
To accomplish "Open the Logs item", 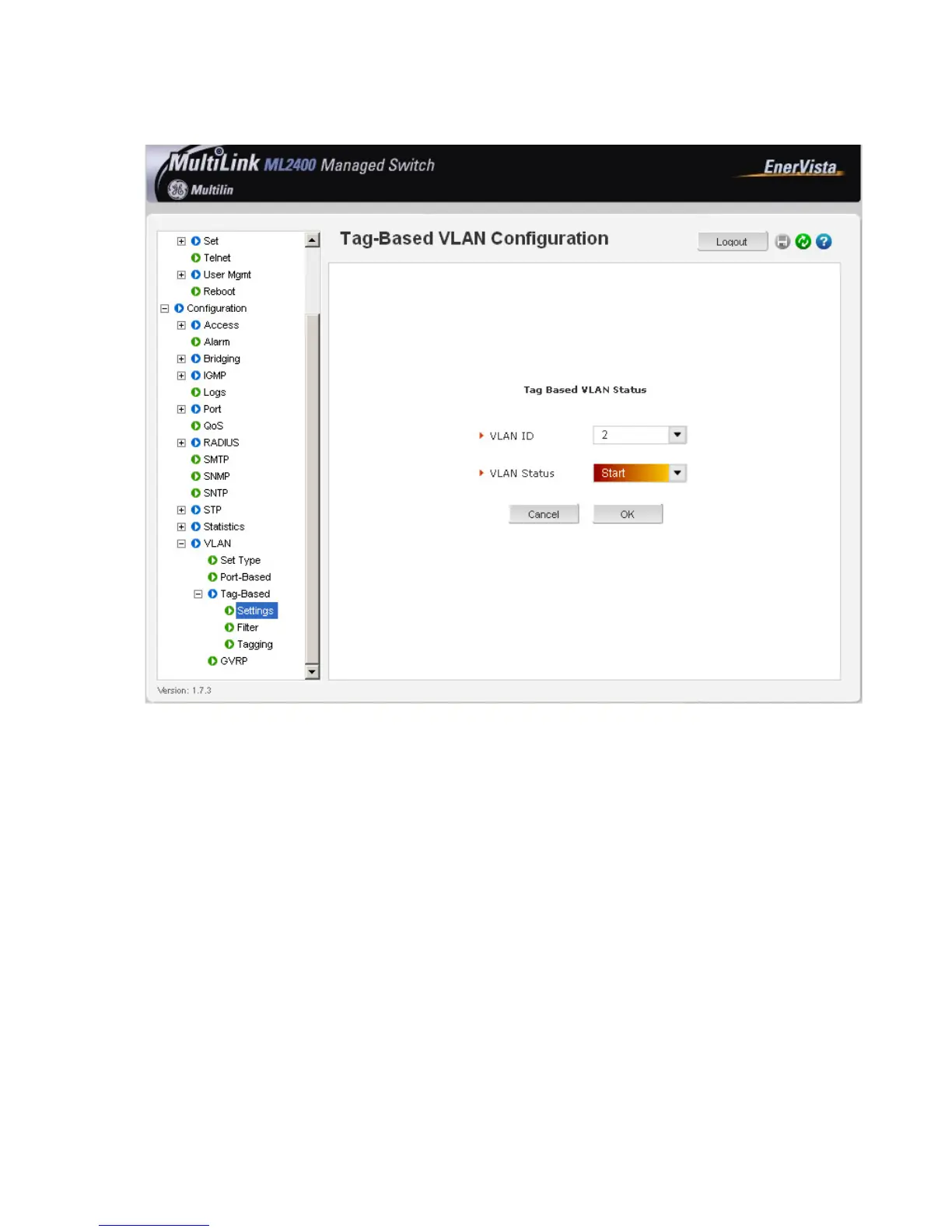I will pos(215,393).
